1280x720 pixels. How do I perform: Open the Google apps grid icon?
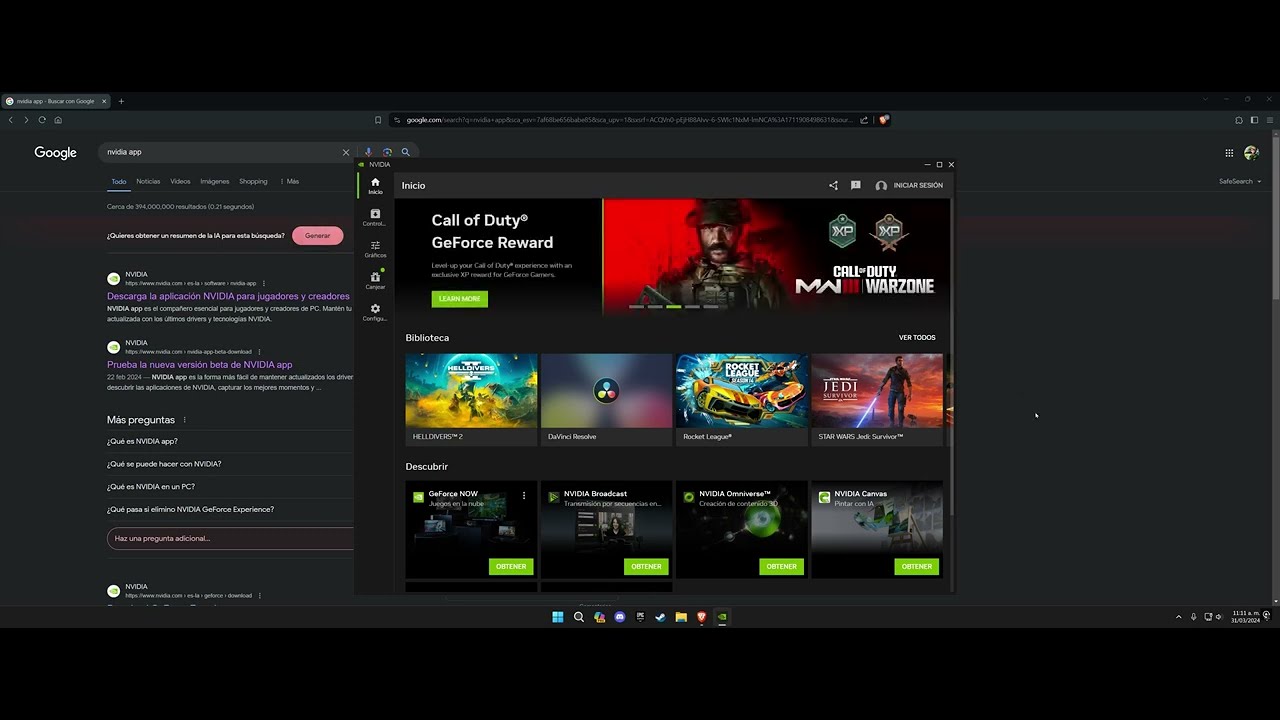(1229, 153)
